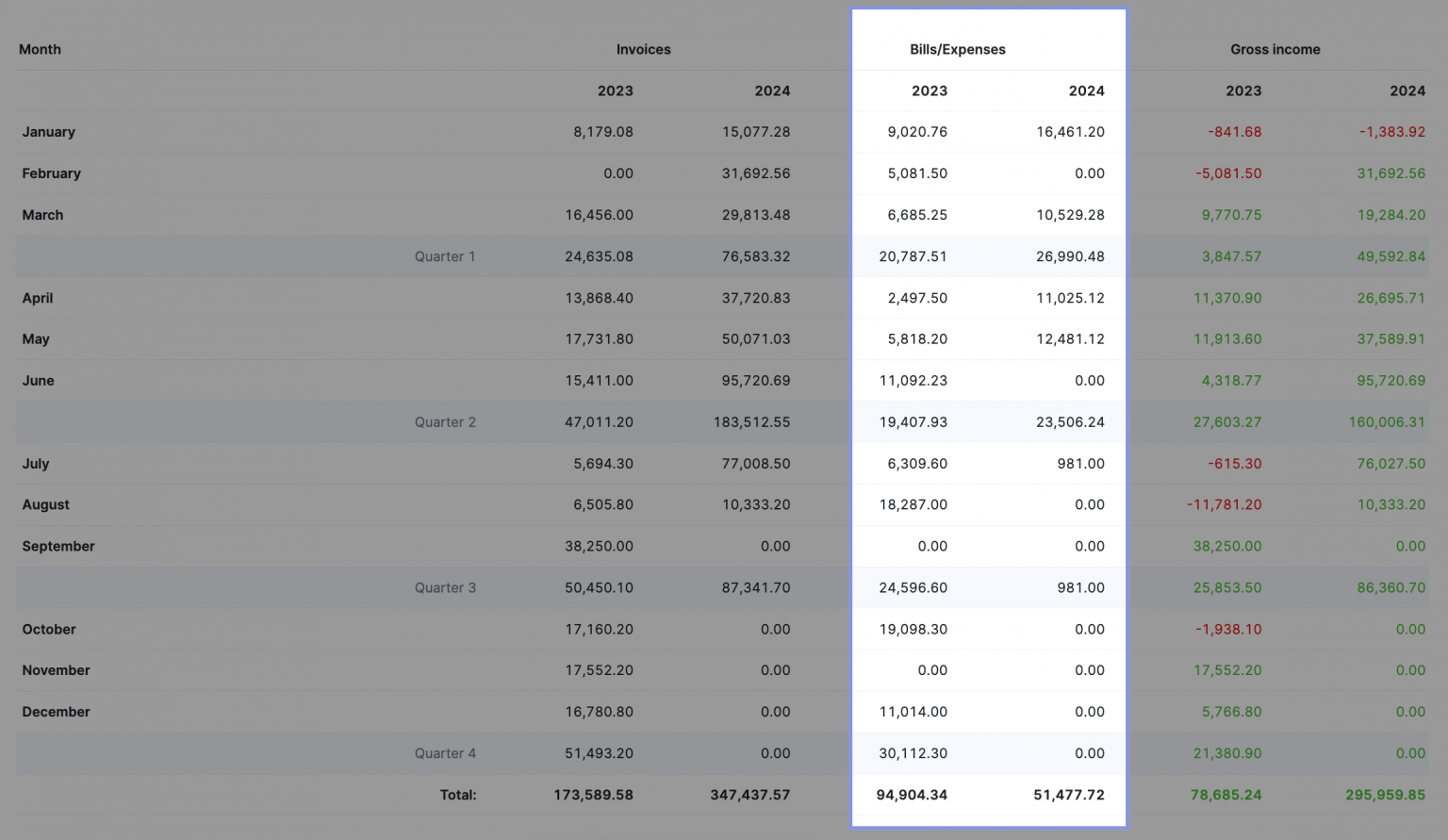The height and width of the screenshot is (840, 1448).
Task: Click the September row label
Action: coord(58,546)
